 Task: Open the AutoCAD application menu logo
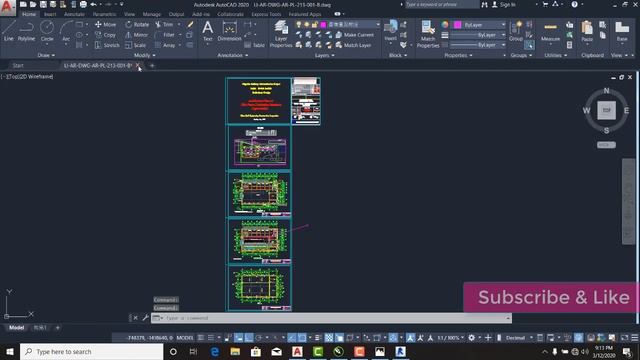click(7, 7)
